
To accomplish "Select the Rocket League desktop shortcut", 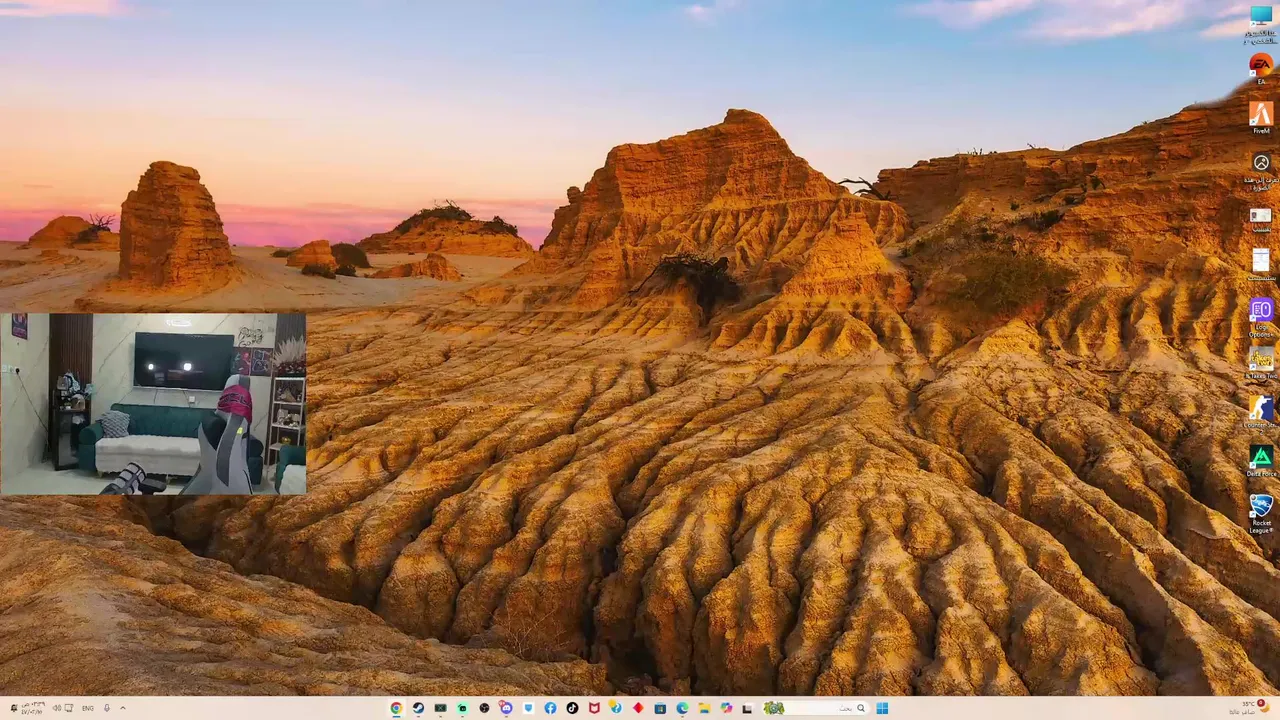I will (1261, 513).
